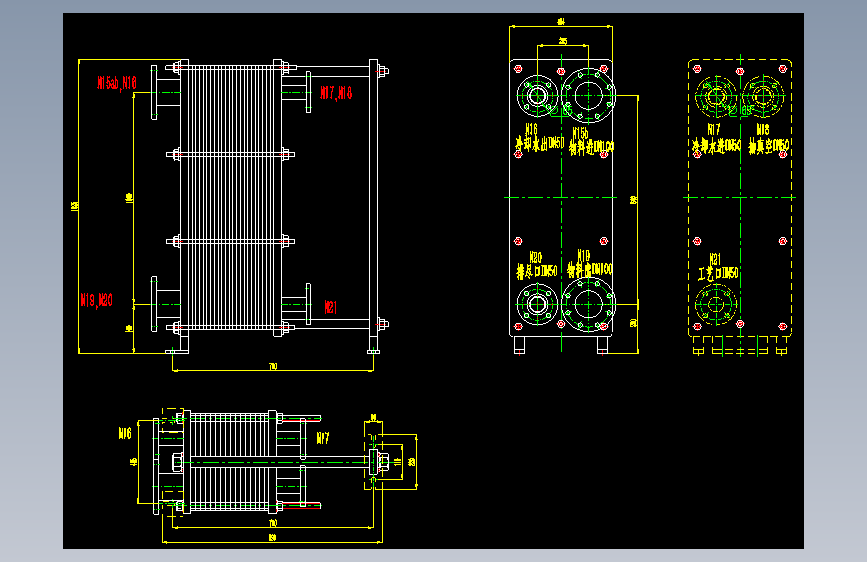Screen dimensions: 867x562
Task: Select the red "N19,N20" nozzle label
Action: click(96, 300)
